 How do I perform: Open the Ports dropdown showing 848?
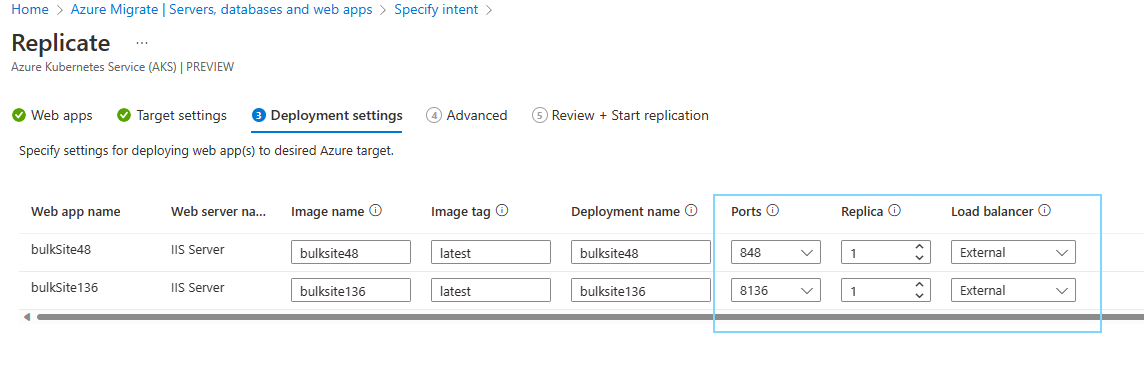(x=776, y=253)
